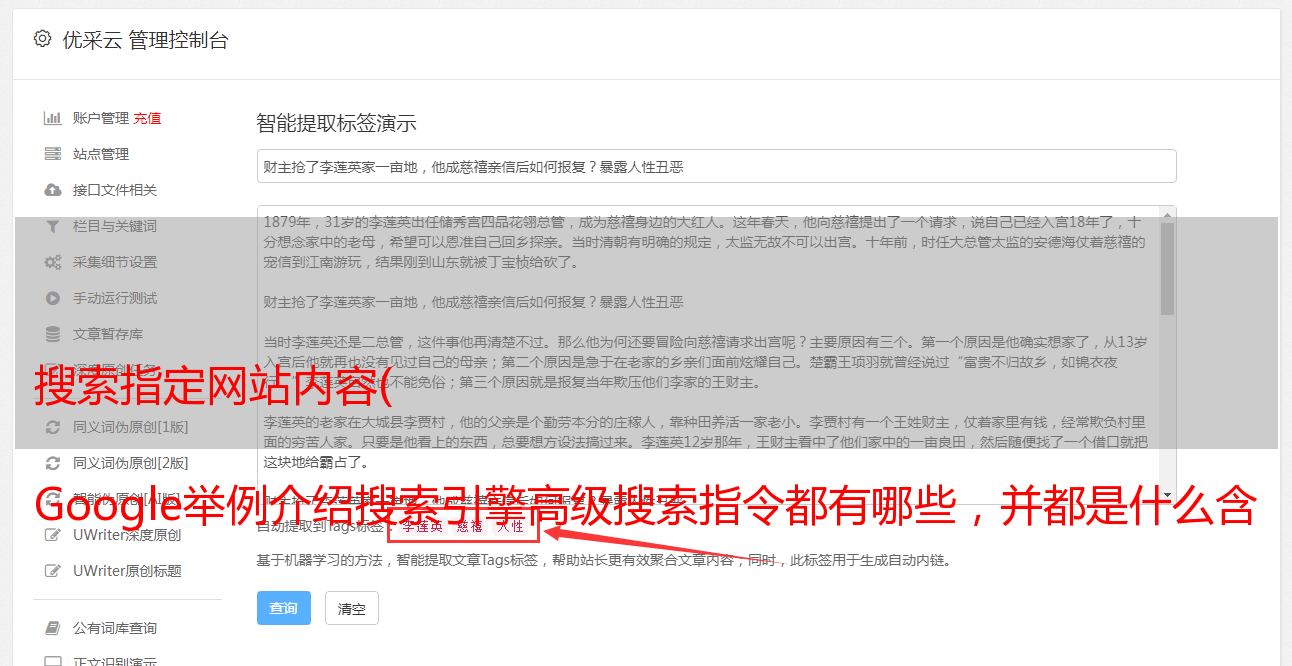Select the gears icon for 采集细节设置
The image size is (1292, 666).
(x=53, y=262)
